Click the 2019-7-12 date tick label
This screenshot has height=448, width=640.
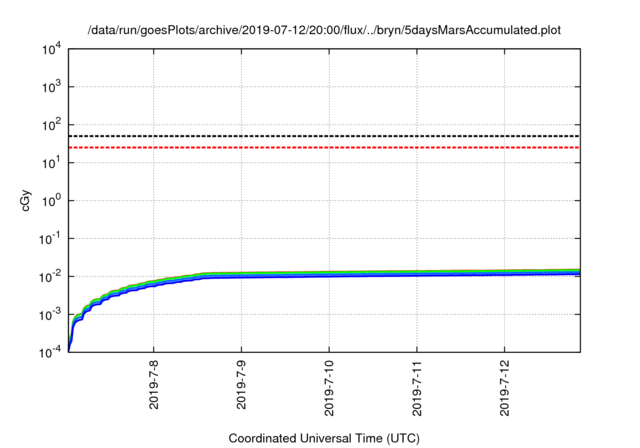[x=505, y=388]
